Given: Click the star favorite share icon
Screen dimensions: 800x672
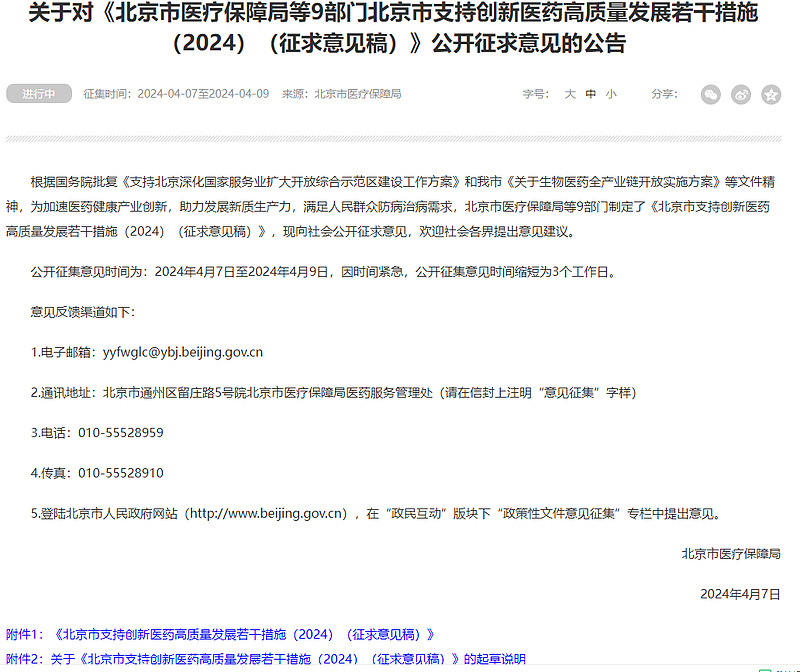Looking at the screenshot, I should click(x=771, y=94).
